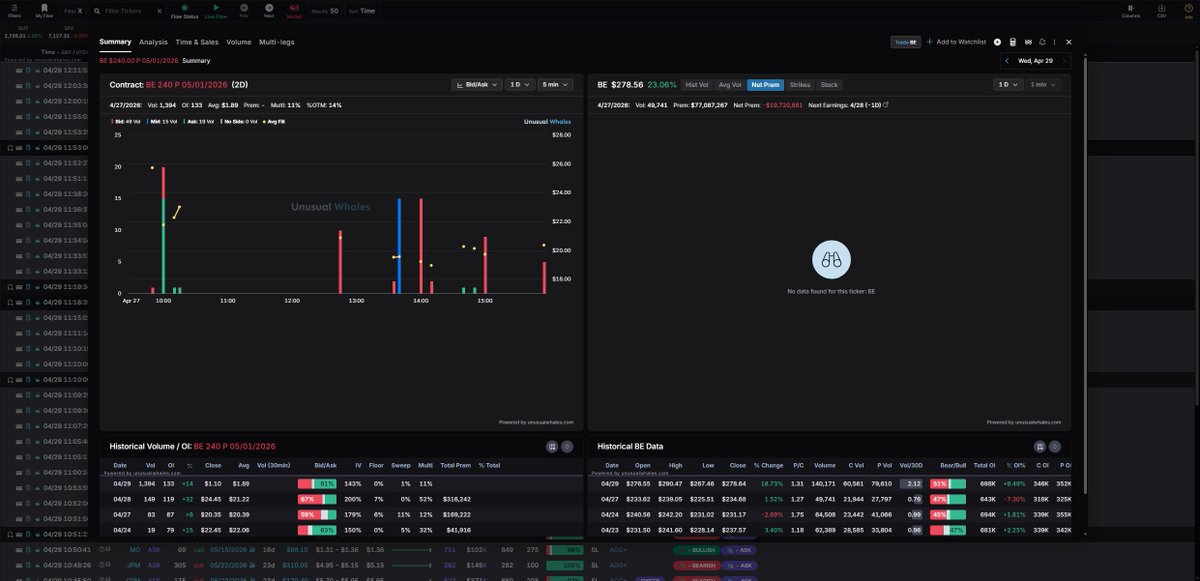Click round icon in Historical Volume / OI header

coord(567,446)
